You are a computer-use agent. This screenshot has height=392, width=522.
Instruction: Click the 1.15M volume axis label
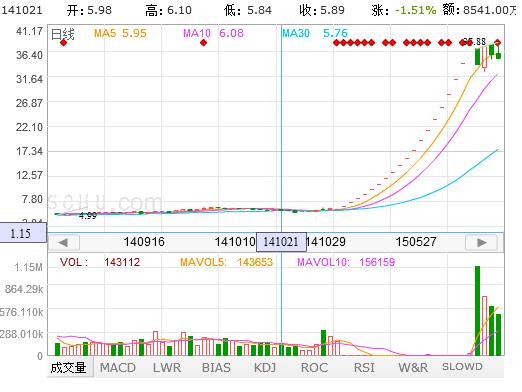click(29, 267)
